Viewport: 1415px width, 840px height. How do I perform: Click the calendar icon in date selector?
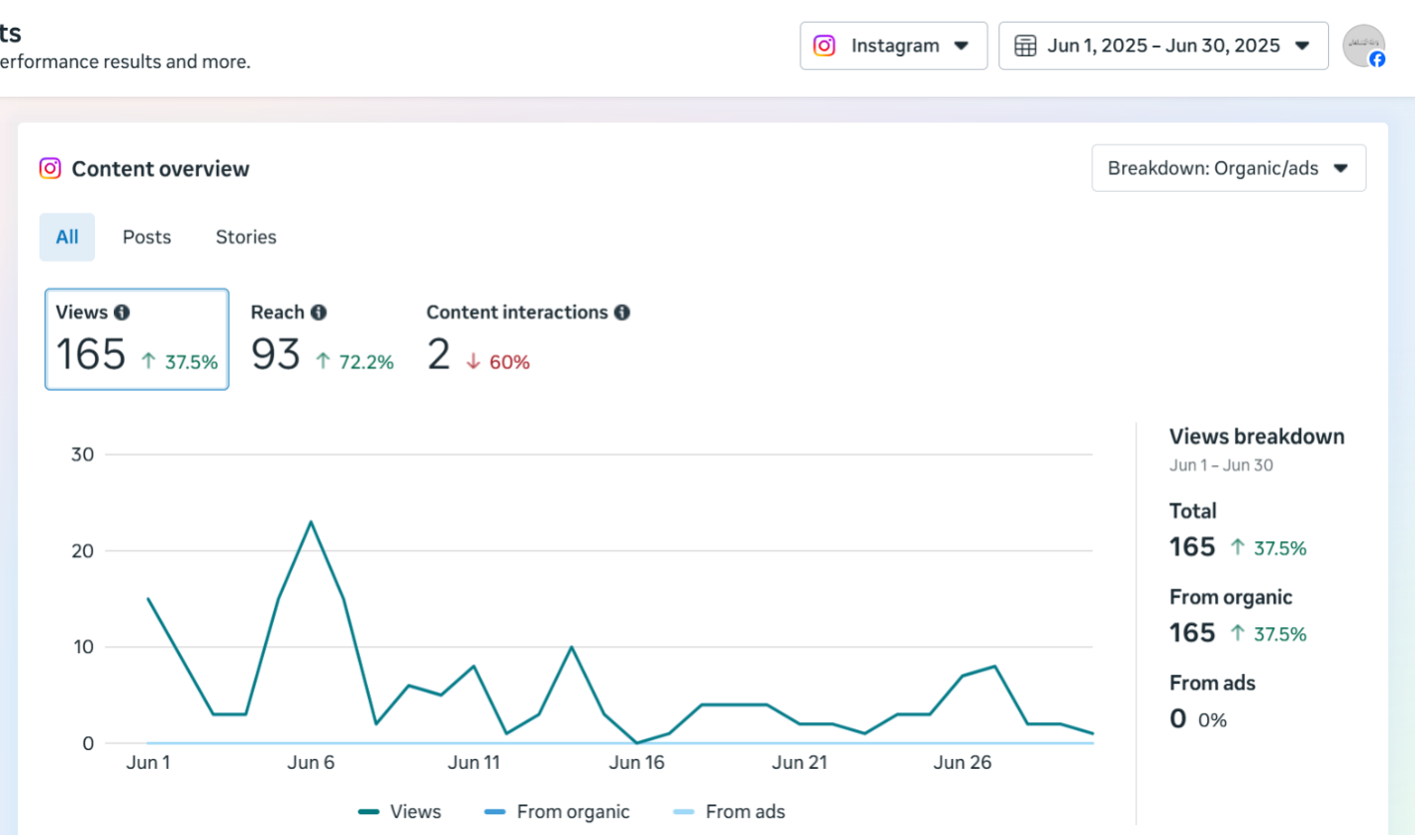pos(1025,47)
